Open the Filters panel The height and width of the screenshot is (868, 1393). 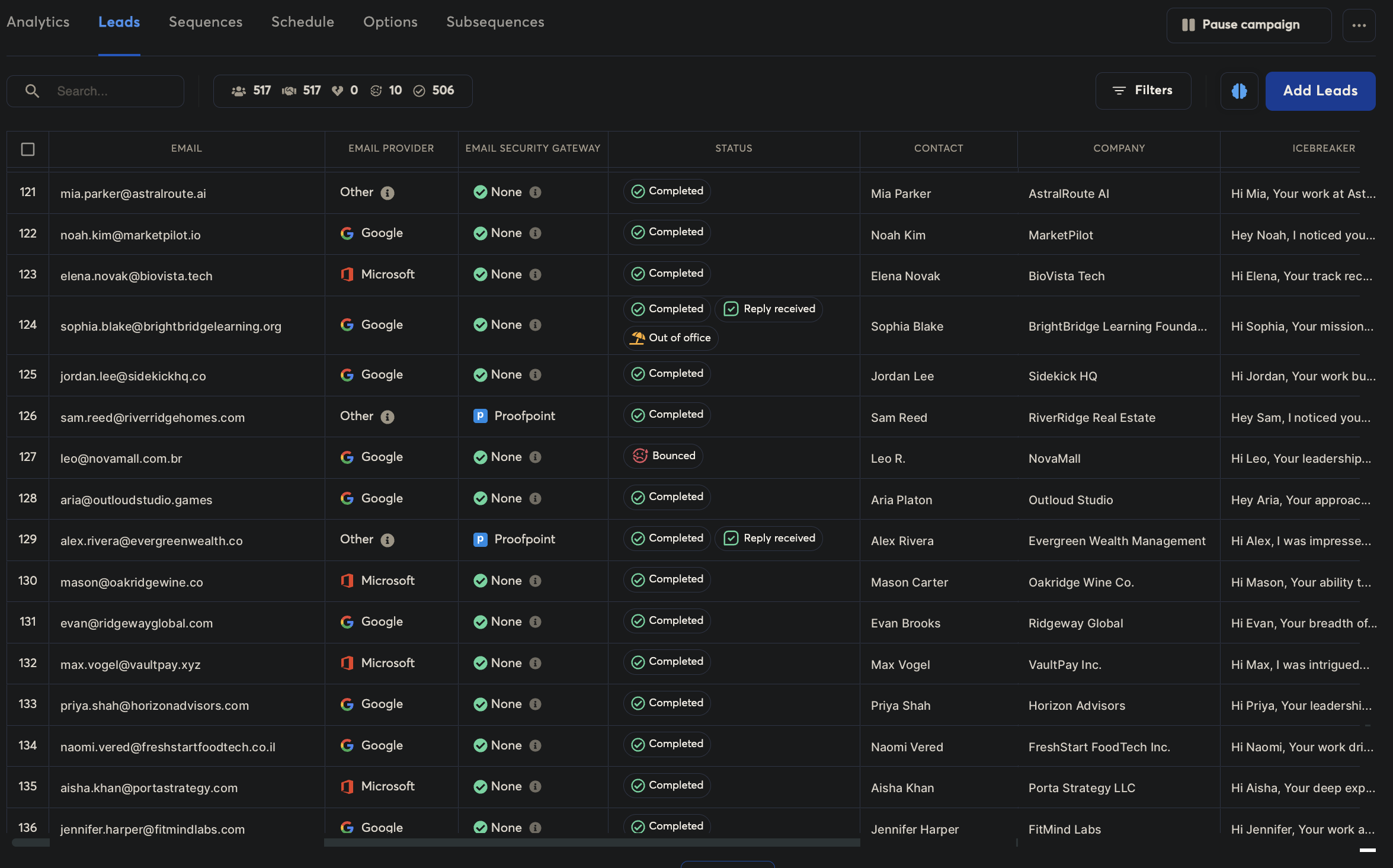(x=1143, y=91)
